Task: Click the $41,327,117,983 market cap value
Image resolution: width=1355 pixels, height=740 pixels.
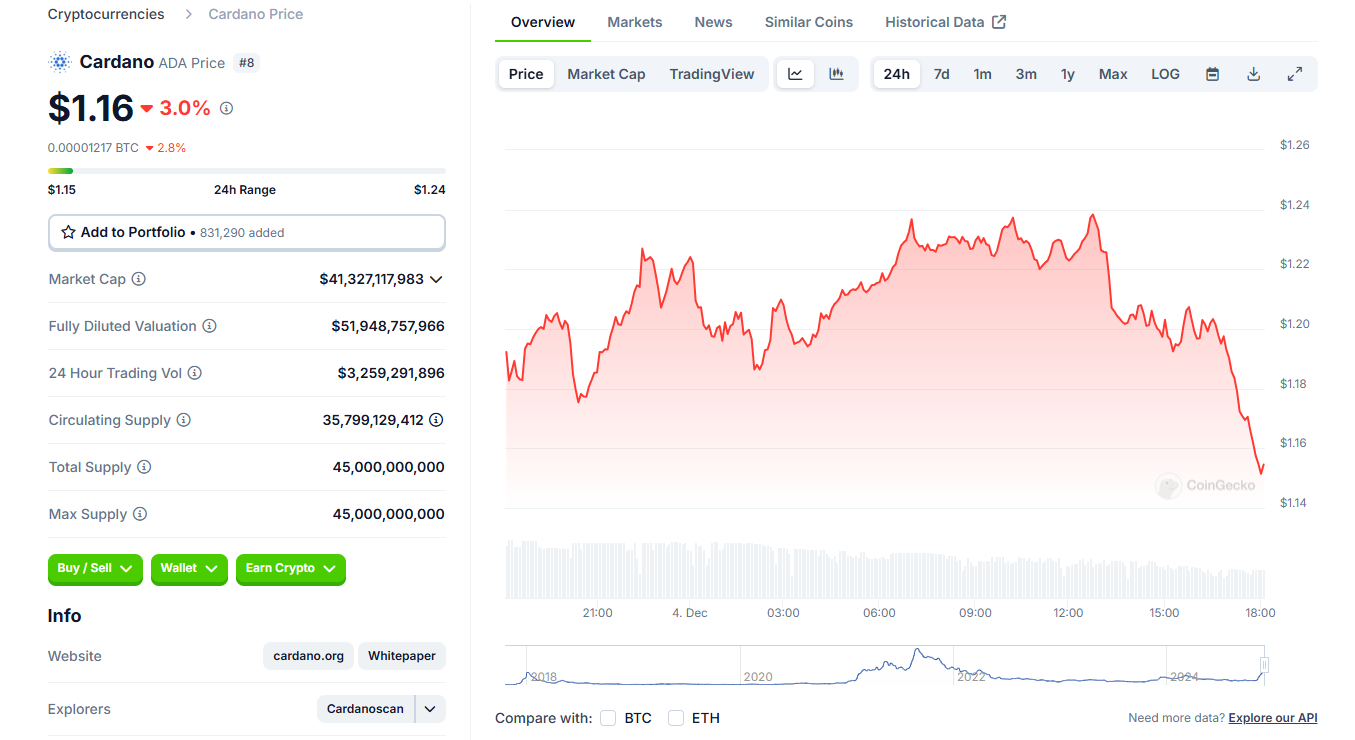Action: point(372,279)
